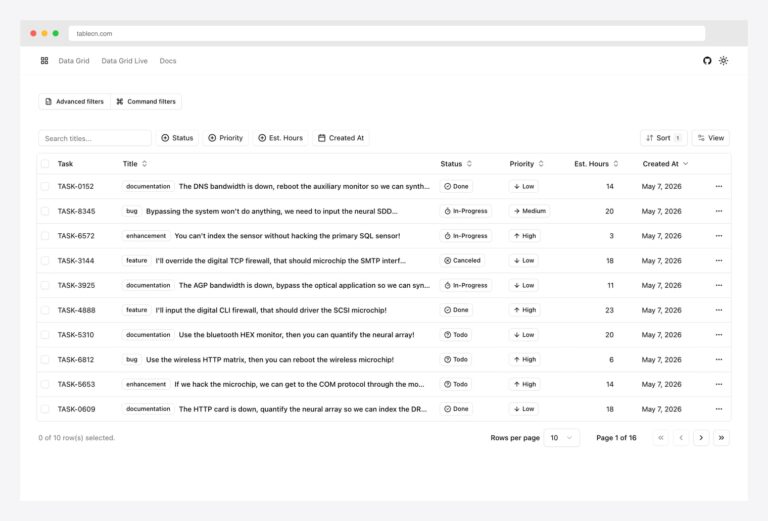Switch to Advanced filters mode

[74, 101]
